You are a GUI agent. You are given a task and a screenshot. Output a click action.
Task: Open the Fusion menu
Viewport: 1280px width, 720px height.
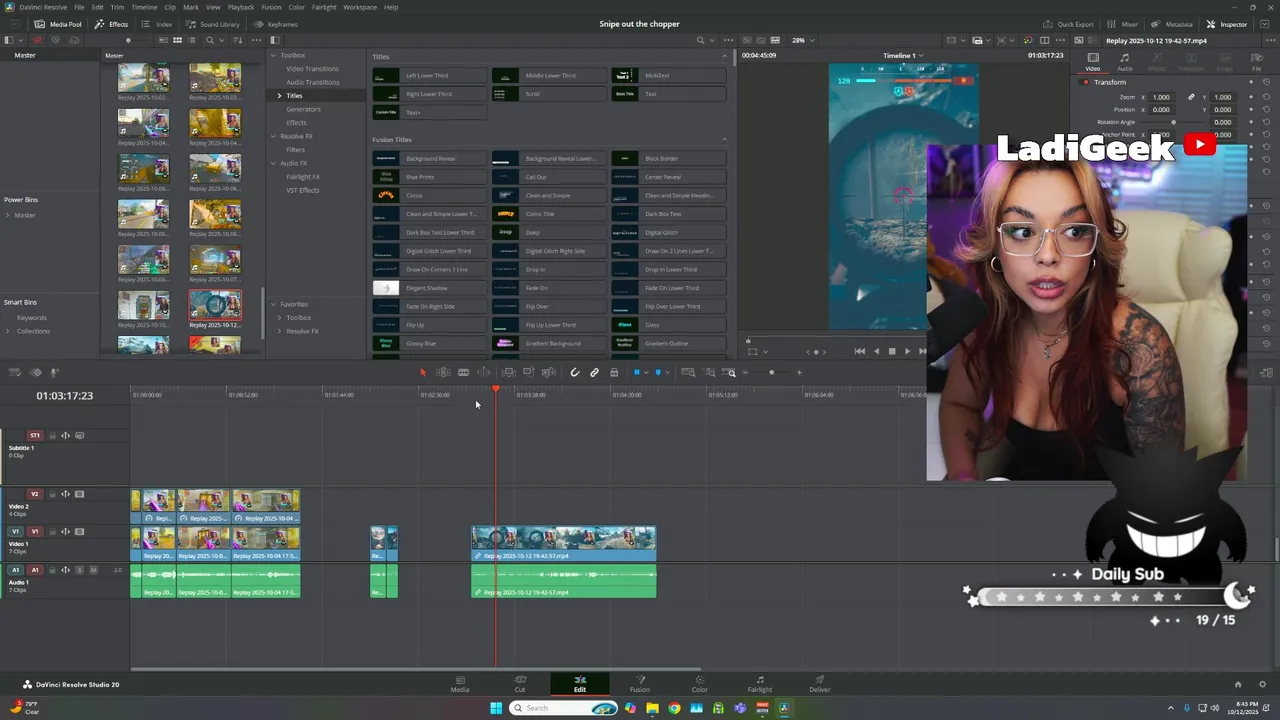[x=271, y=7]
